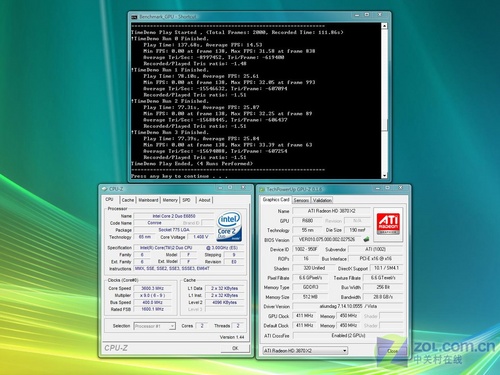500x375 pixels.
Task: Click the BIOS save chip icon in GPU-Z
Action: (366, 239)
